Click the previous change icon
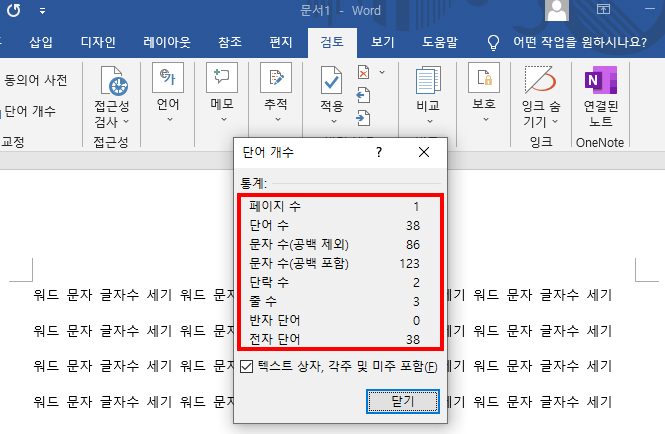 tap(363, 95)
